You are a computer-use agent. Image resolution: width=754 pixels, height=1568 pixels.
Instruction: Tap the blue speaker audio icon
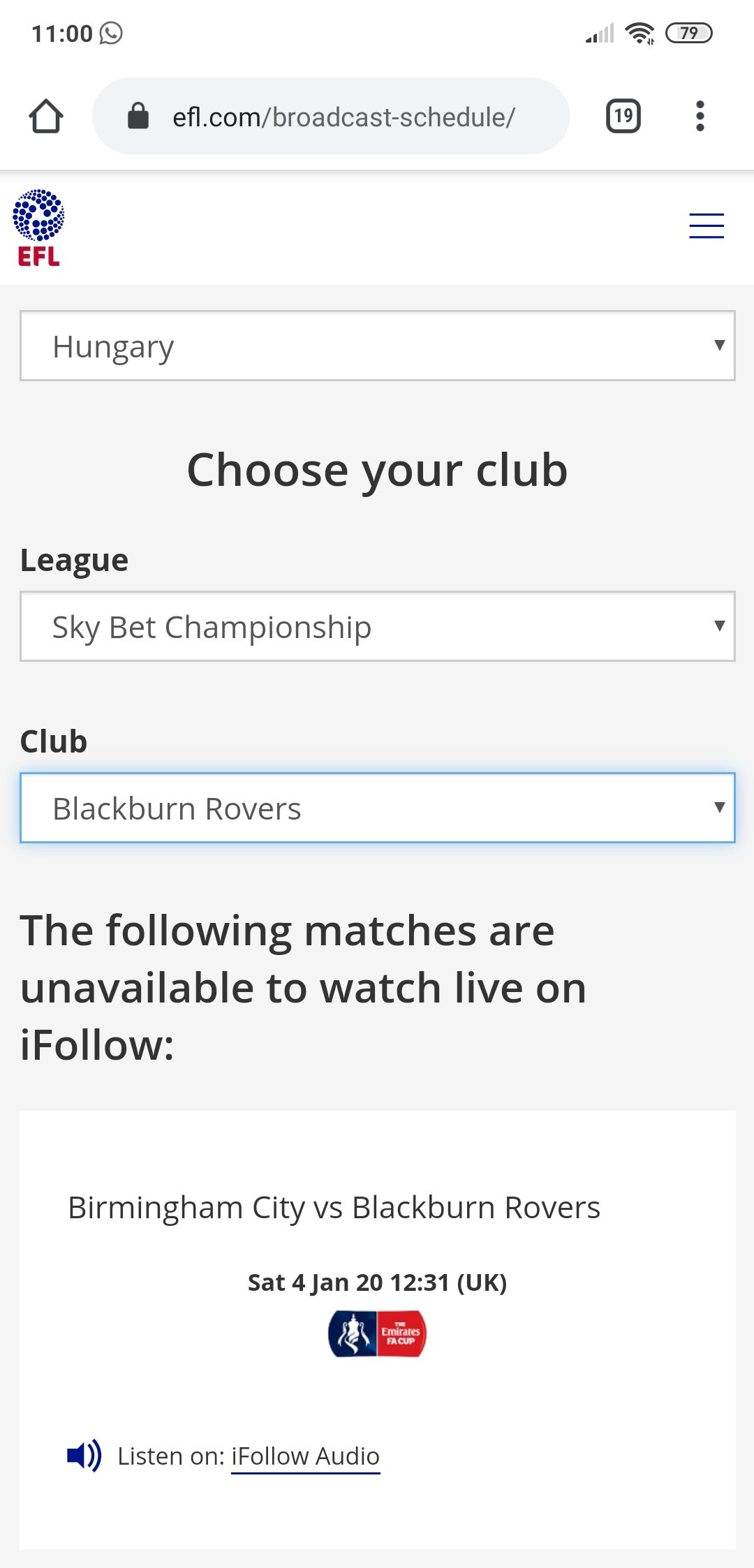(84, 1456)
